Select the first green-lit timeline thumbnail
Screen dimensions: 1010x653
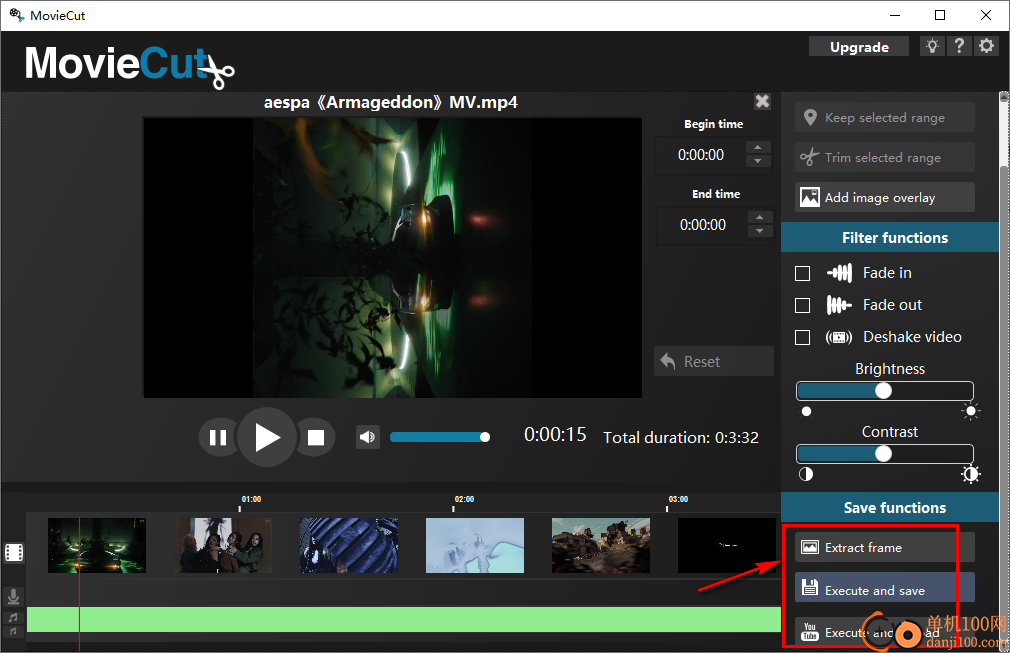pos(97,545)
